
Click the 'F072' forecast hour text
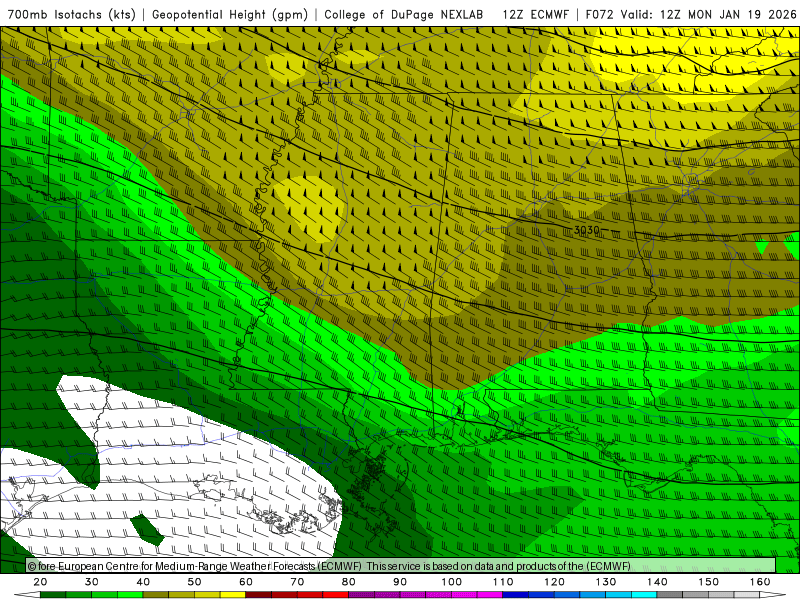(599, 15)
